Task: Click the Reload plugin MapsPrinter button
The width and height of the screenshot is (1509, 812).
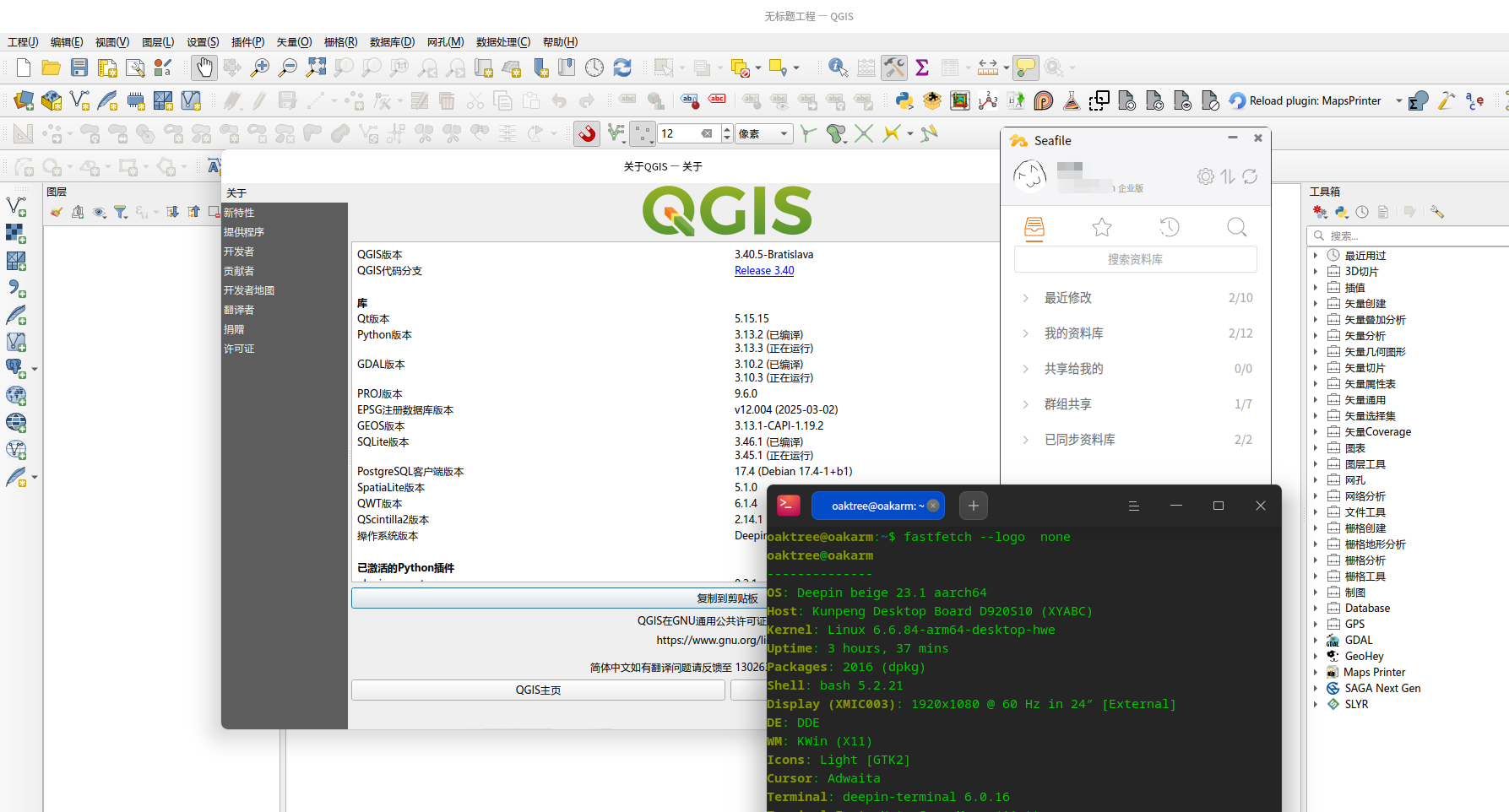Action: coord(1306,101)
